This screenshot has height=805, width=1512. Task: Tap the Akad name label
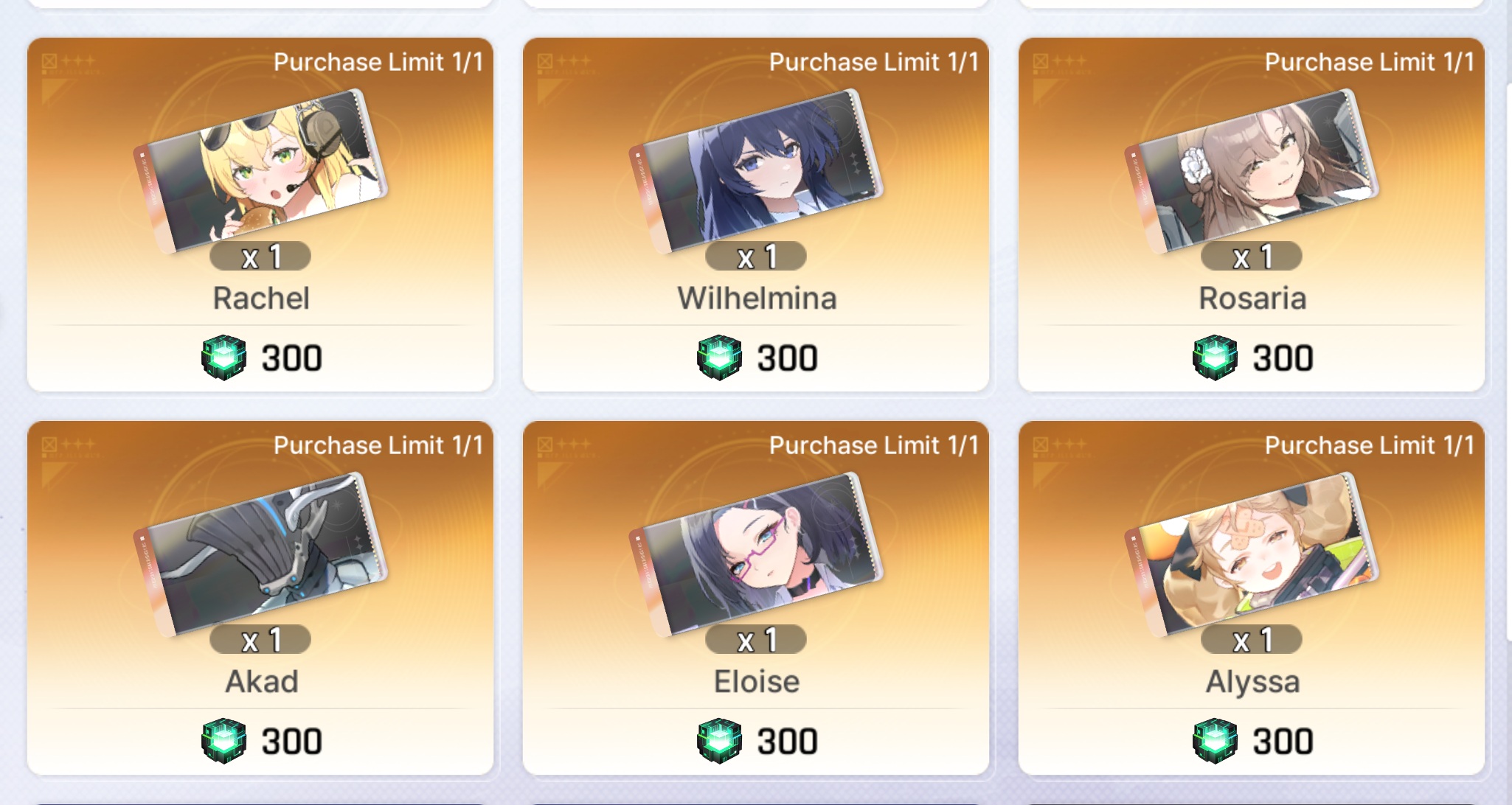[x=262, y=682]
